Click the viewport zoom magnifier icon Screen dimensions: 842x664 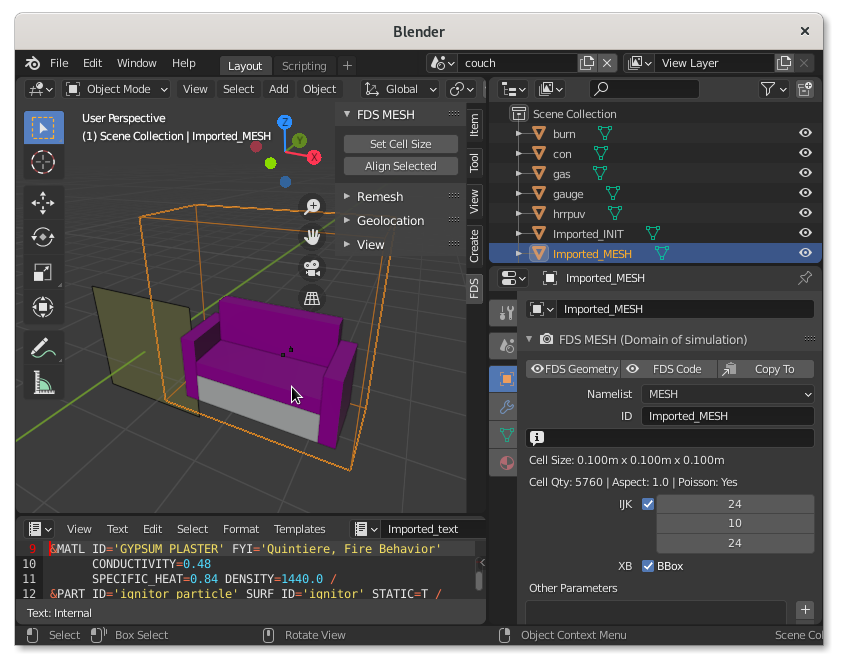(312, 207)
